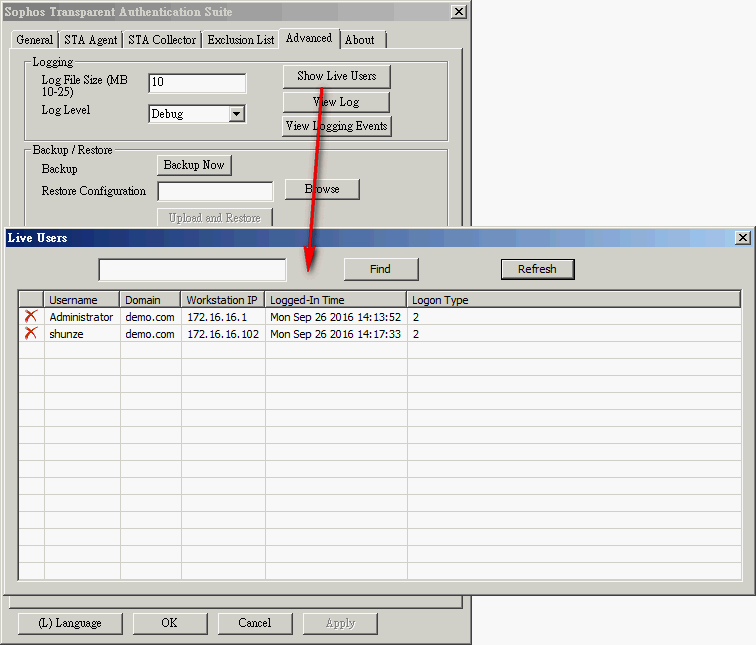Sort by Domain column header
Screen dimensions: 756x645
point(150,299)
